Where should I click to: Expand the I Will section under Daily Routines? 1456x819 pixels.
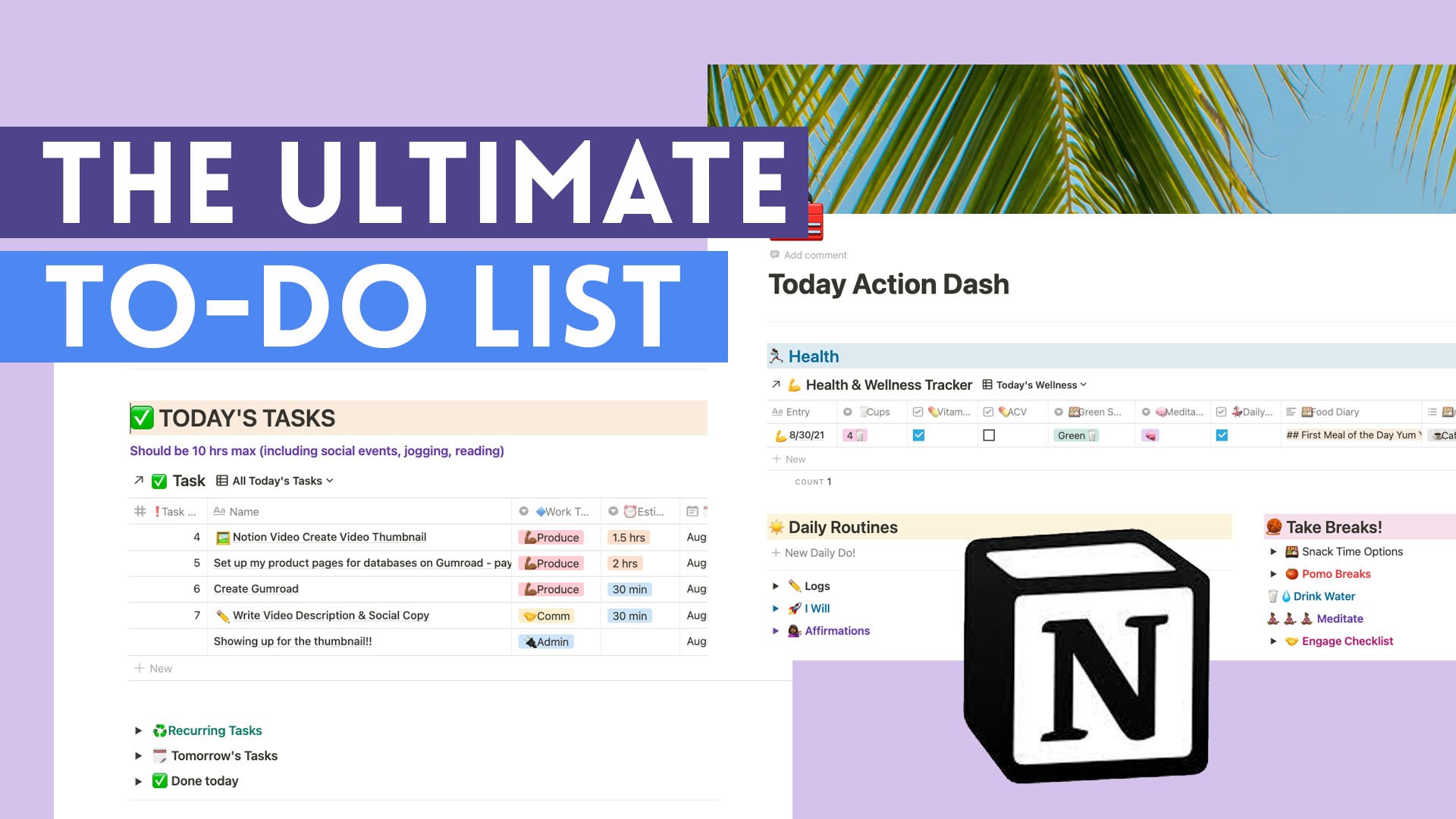pyautogui.click(x=778, y=607)
